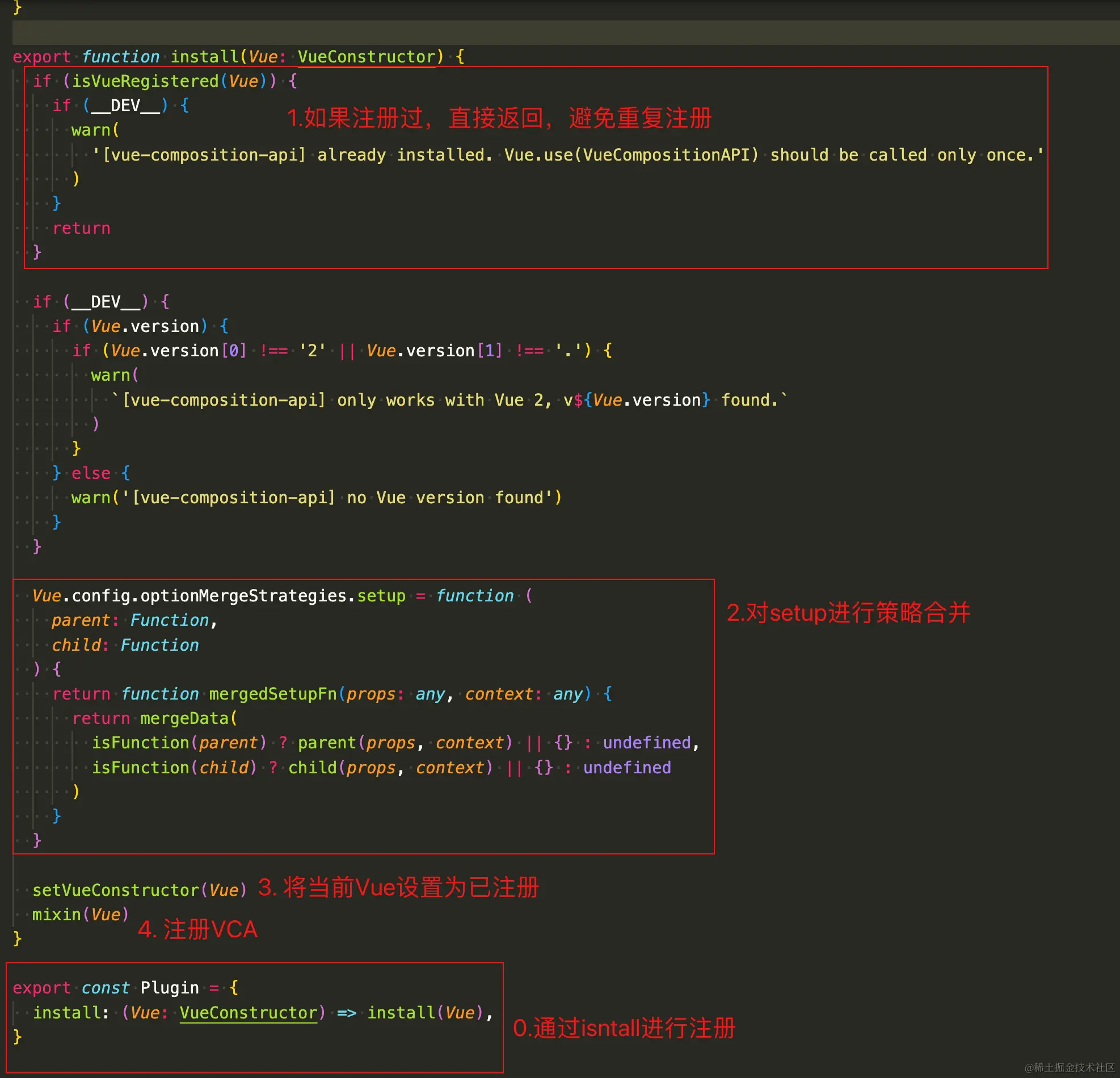Click annotation '0.通过isntall进行注册'
The image size is (1120, 1078).
(x=624, y=1028)
